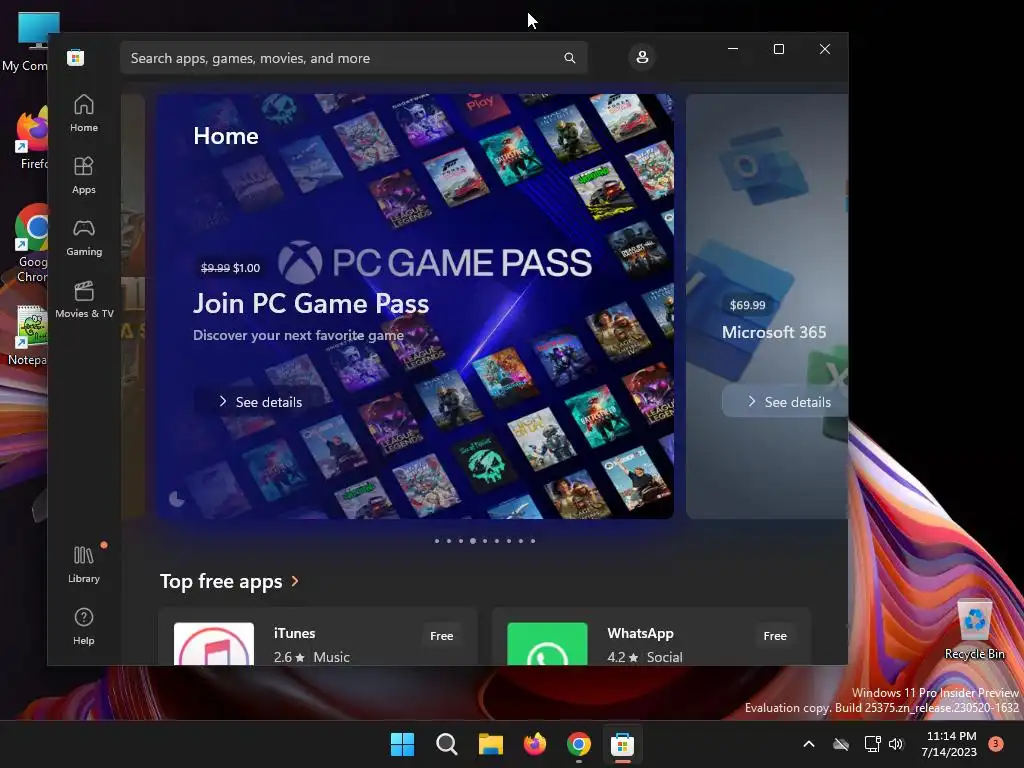
Task: Open Help in the sidebar
Action: [x=84, y=627]
